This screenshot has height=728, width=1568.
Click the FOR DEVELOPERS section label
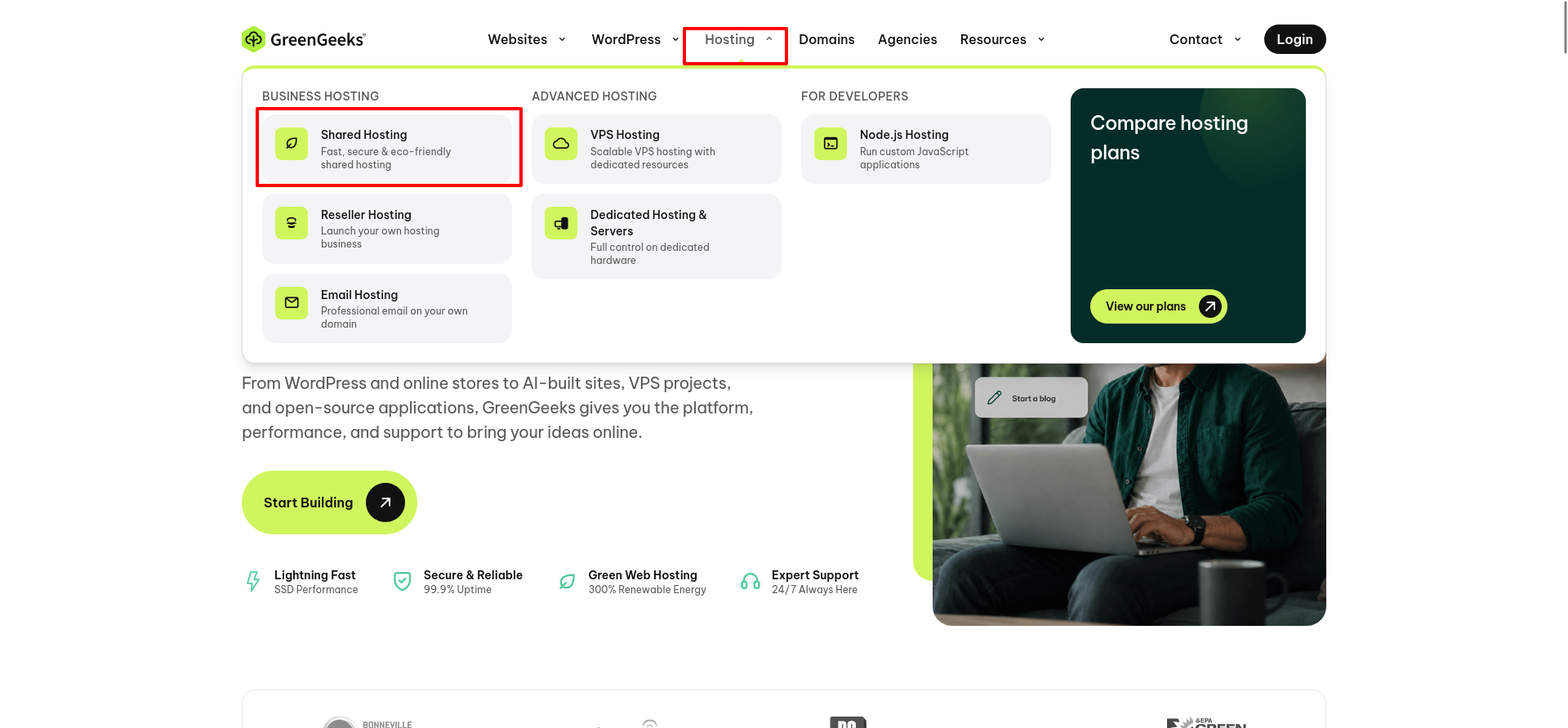click(855, 96)
